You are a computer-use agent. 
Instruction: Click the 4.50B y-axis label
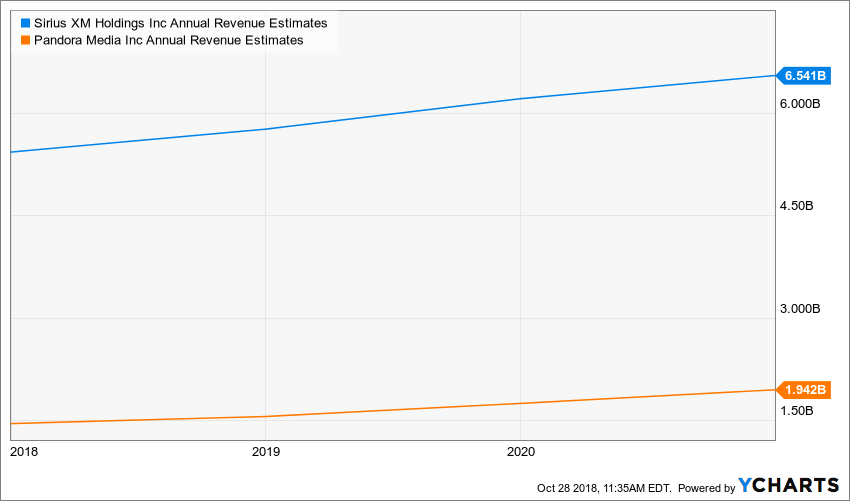click(797, 206)
